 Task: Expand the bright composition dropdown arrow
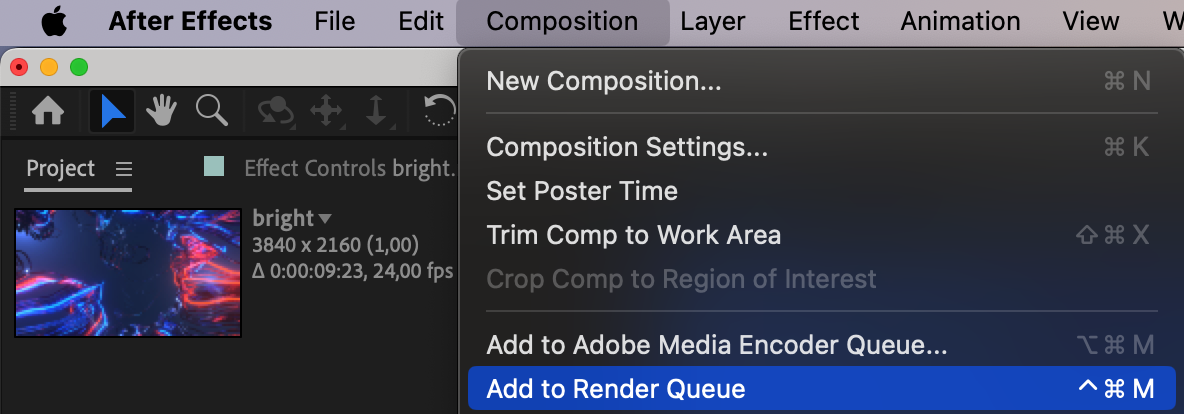tap(325, 218)
